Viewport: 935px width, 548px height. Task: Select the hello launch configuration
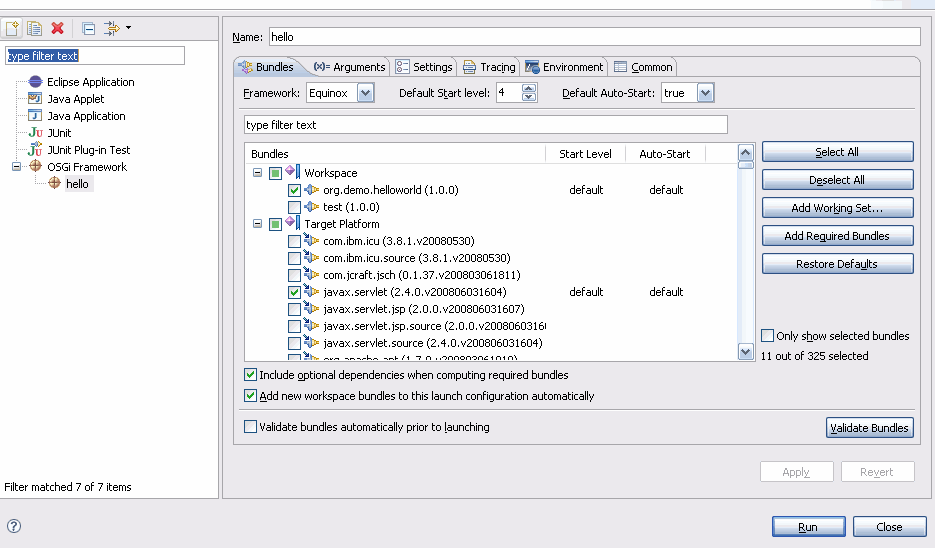coord(77,184)
